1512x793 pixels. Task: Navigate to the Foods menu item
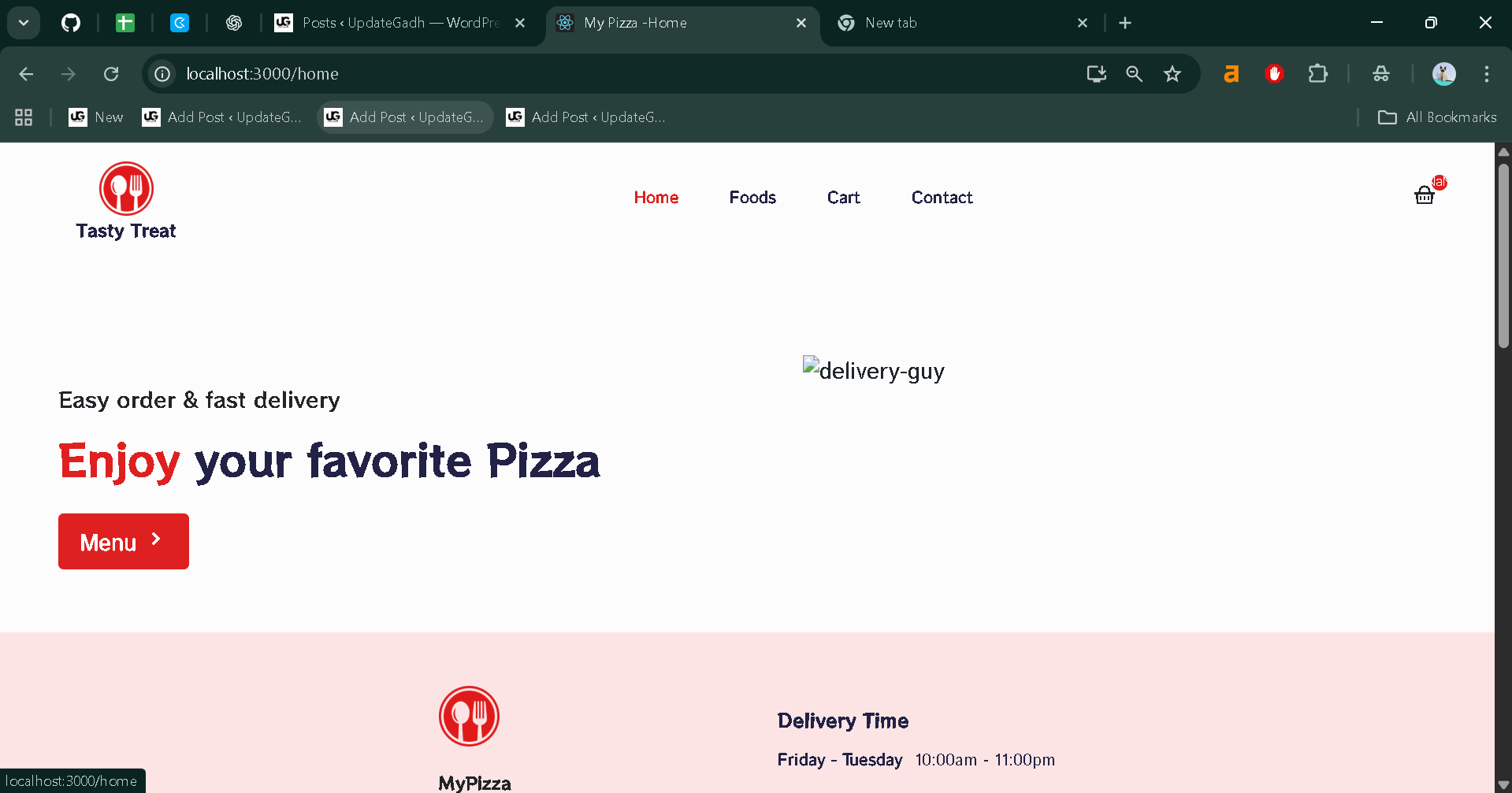752,198
